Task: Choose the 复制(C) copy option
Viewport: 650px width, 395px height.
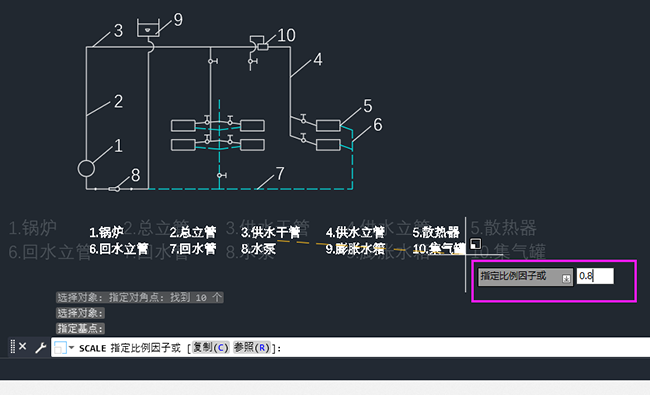Action: 211,347
